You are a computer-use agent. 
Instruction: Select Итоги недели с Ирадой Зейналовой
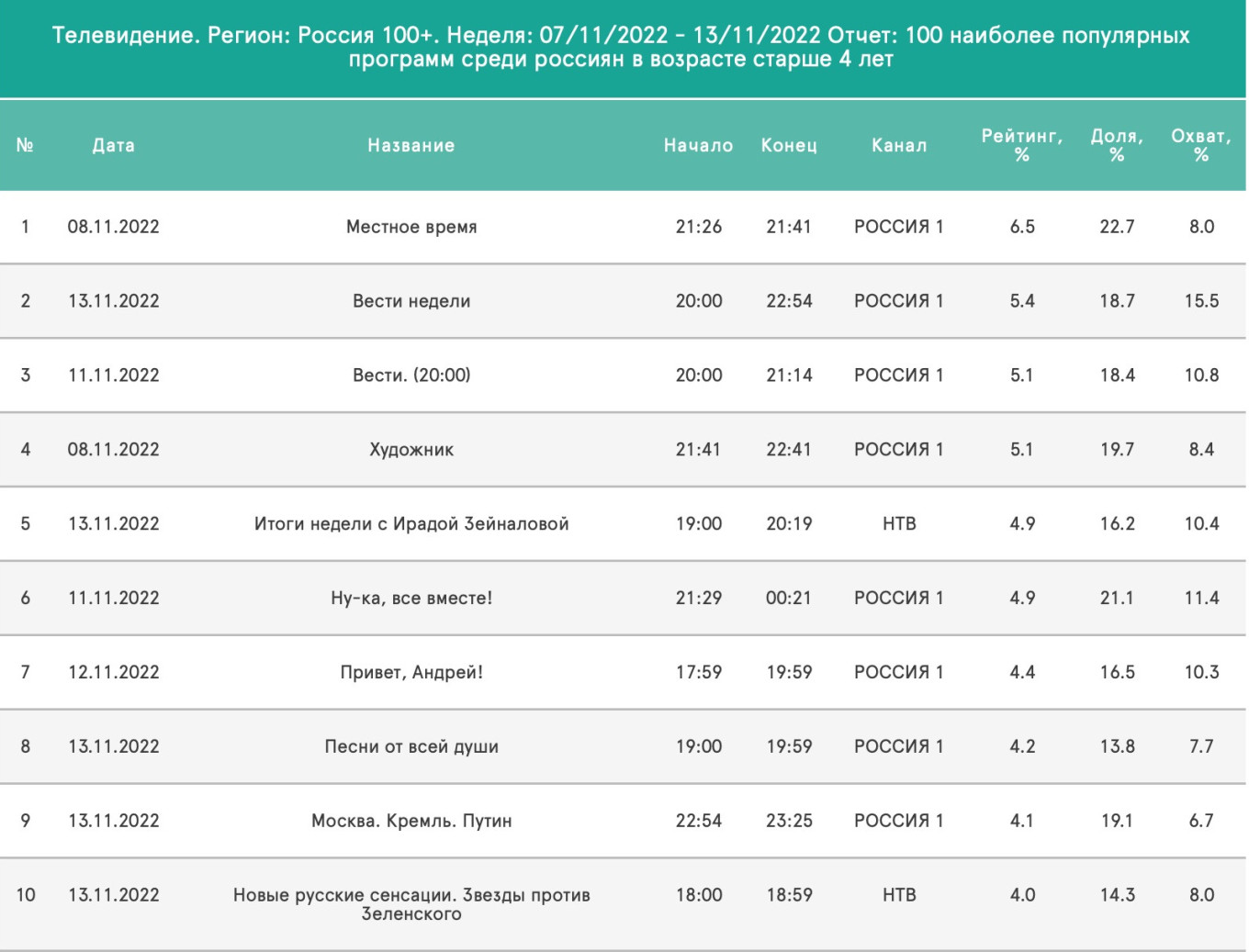click(x=411, y=524)
